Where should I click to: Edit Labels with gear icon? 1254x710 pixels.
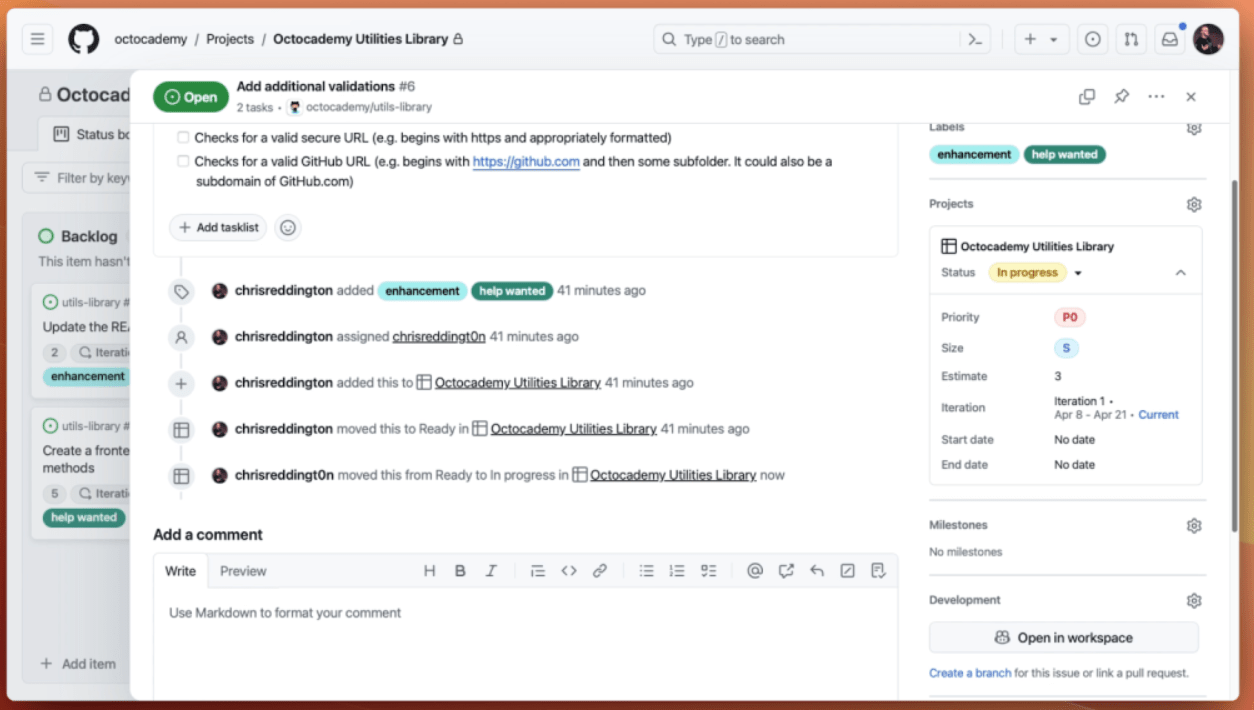[1193, 129]
